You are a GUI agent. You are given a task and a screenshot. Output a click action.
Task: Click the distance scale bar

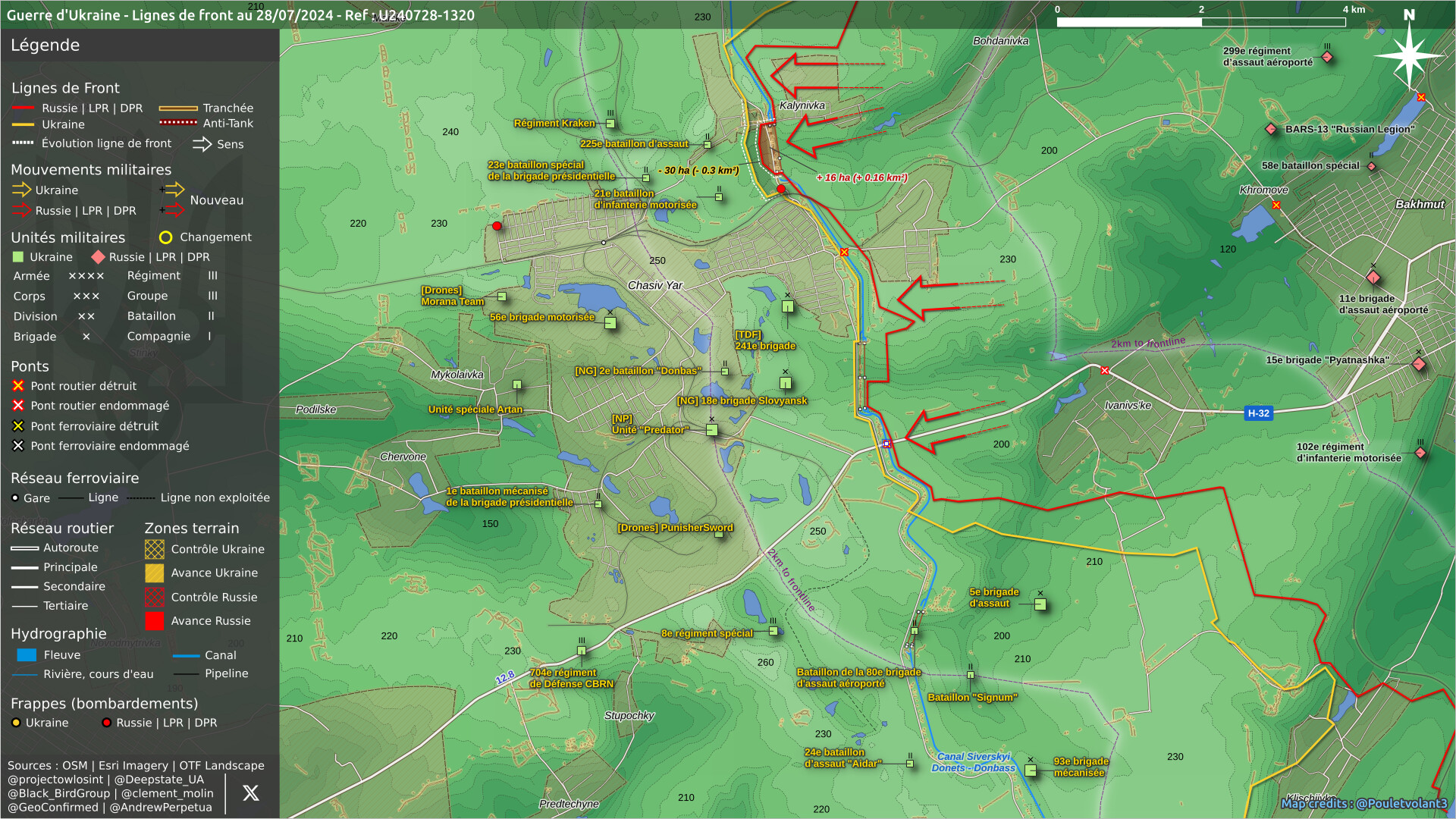pos(1200,22)
